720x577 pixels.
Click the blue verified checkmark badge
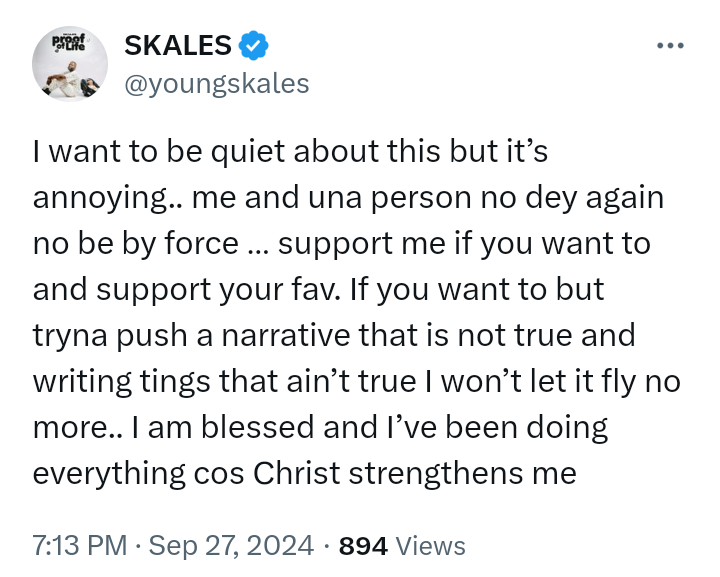(253, 45)
